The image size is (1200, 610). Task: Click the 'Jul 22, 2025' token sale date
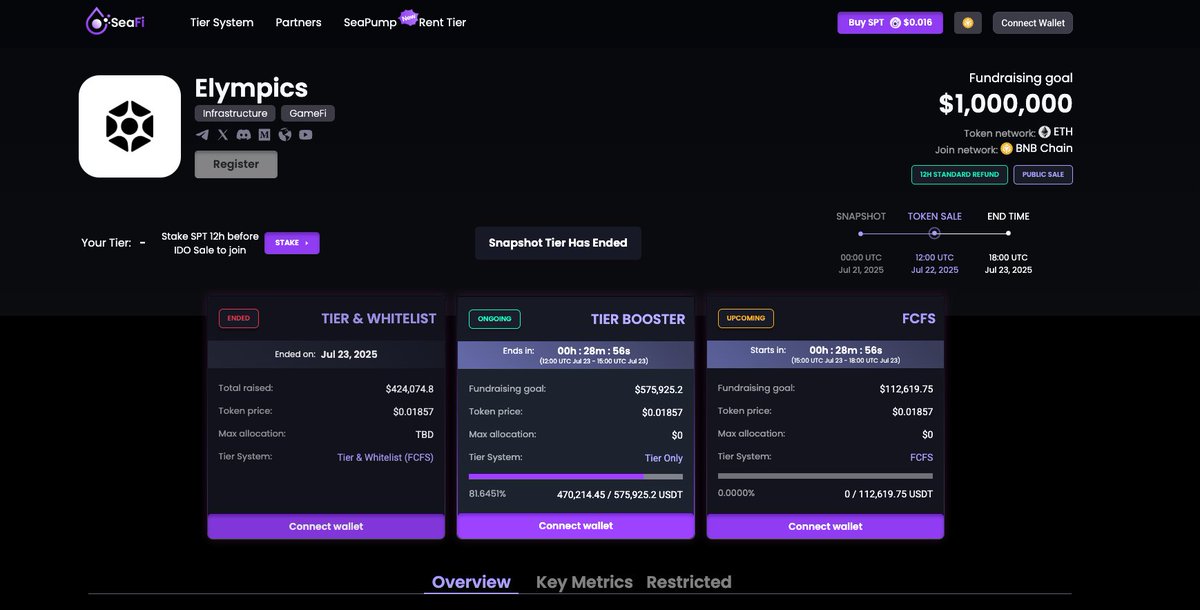pos(935,270)
